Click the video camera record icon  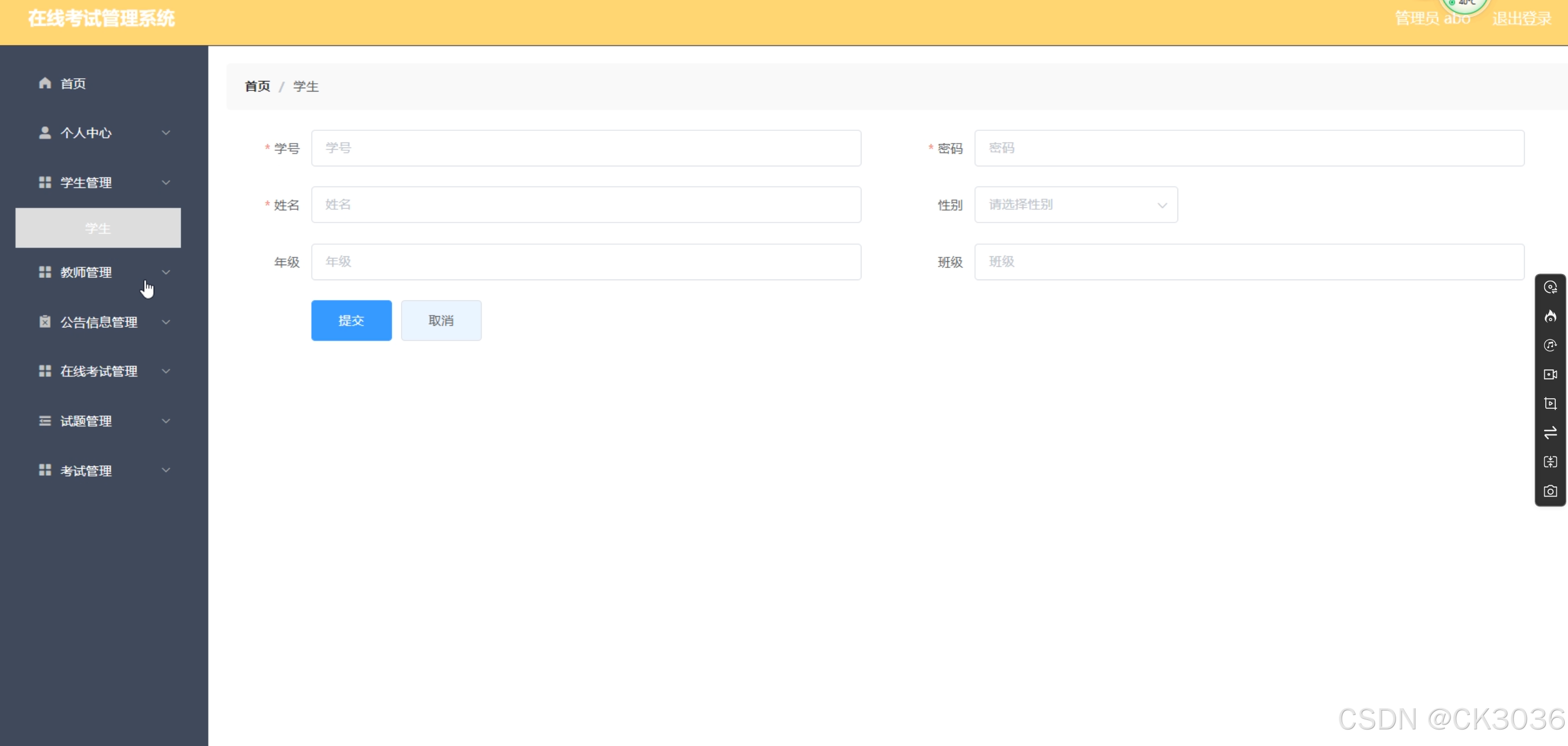[1550, 374]
